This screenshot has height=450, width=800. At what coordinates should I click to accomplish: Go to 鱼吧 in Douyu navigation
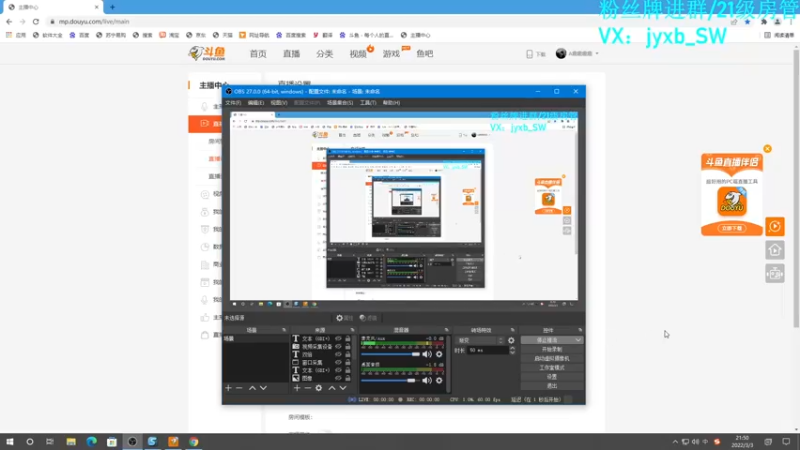click(424, 54)
